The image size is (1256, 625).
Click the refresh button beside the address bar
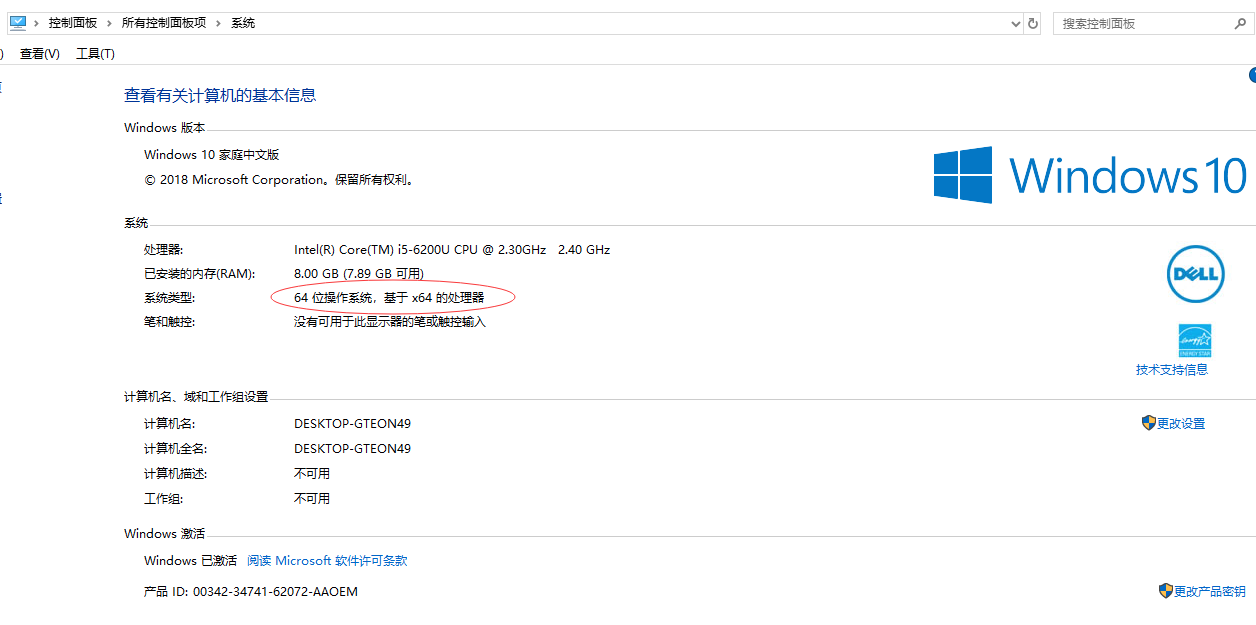click(x=1034, y=23)
